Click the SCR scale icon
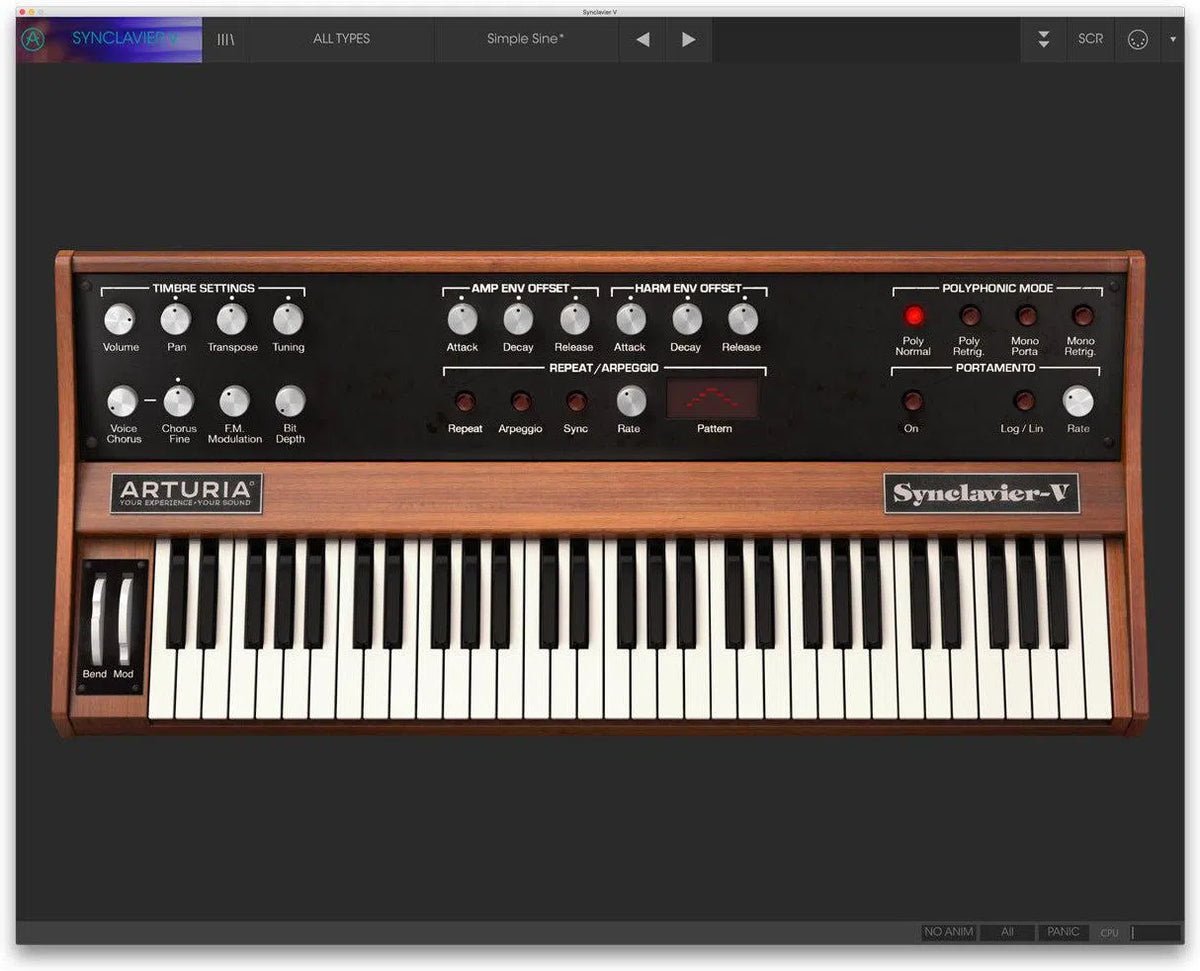This screenshot has width=1200, height=971. point(1090,39)
